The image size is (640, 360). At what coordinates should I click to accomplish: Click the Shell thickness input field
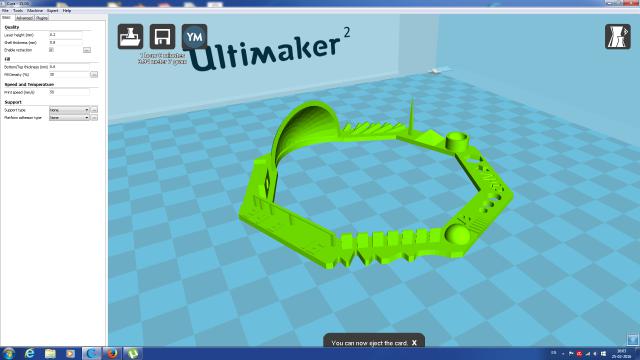point(65,42)
